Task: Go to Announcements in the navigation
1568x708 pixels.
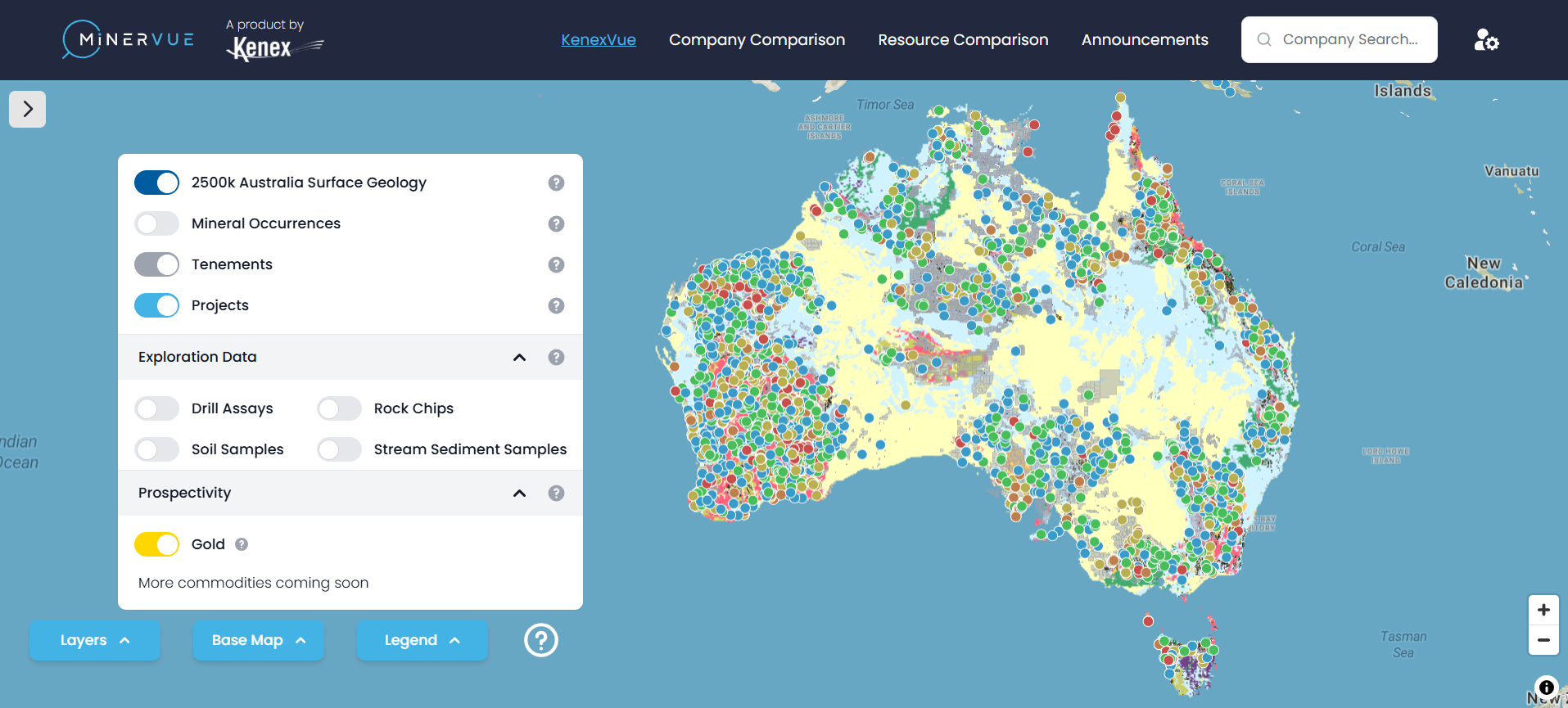Action: tap(1144, 40)
